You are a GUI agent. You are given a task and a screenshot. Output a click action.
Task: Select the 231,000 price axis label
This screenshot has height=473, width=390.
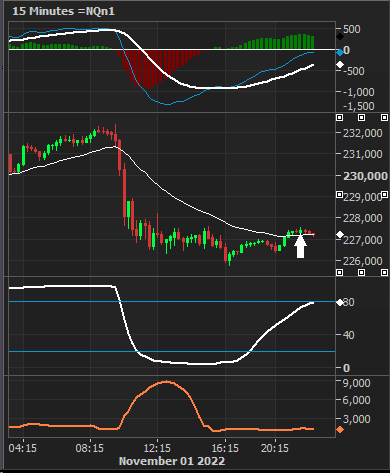pos(363,154)
